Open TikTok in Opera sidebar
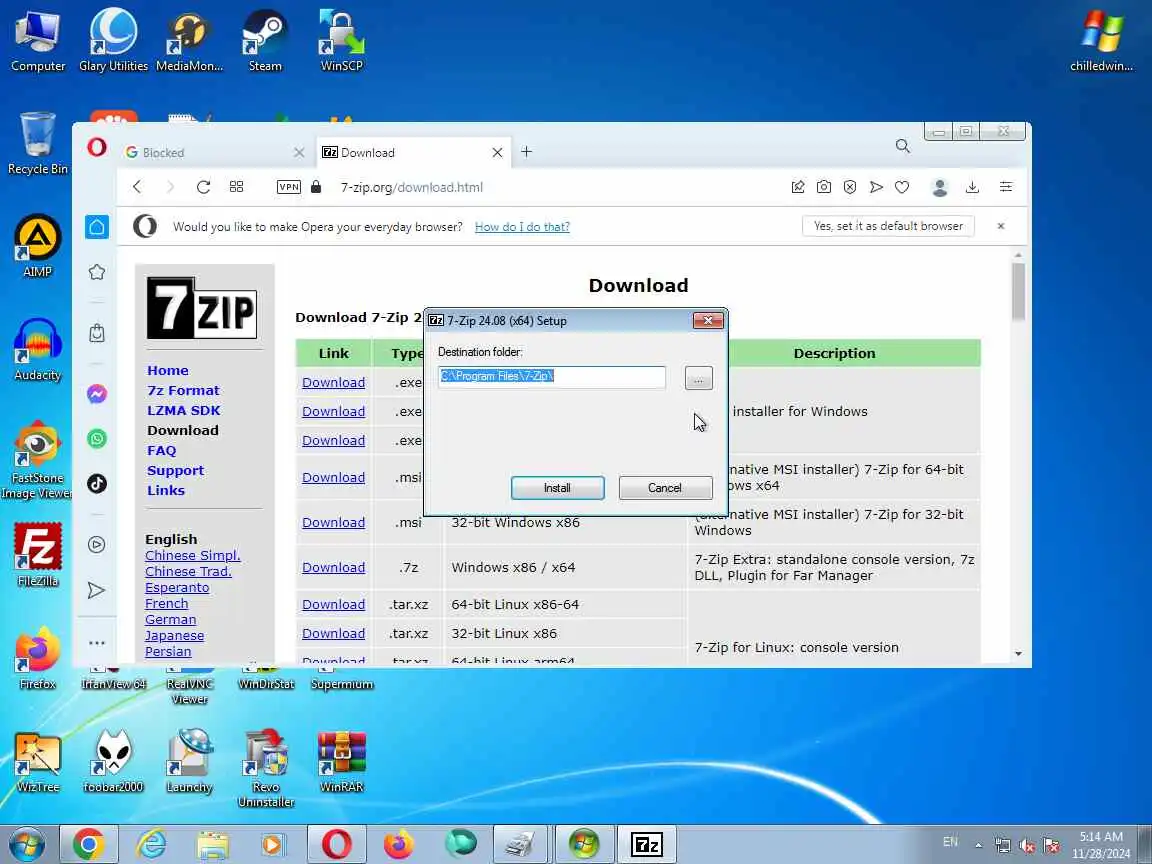Viewport: 1152px width, 864px height. coord(97,483)
